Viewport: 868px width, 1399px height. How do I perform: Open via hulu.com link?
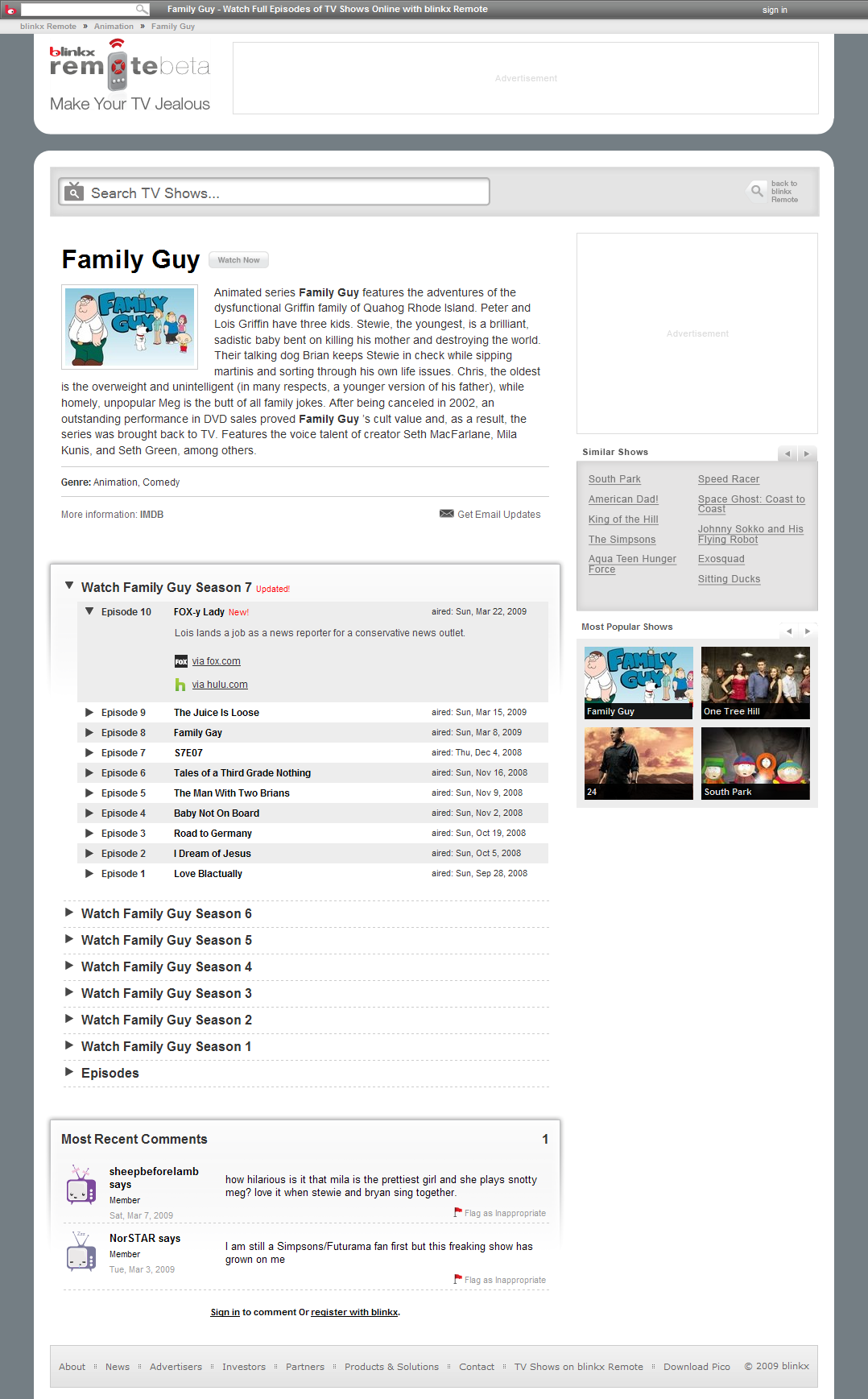(220, 685)
